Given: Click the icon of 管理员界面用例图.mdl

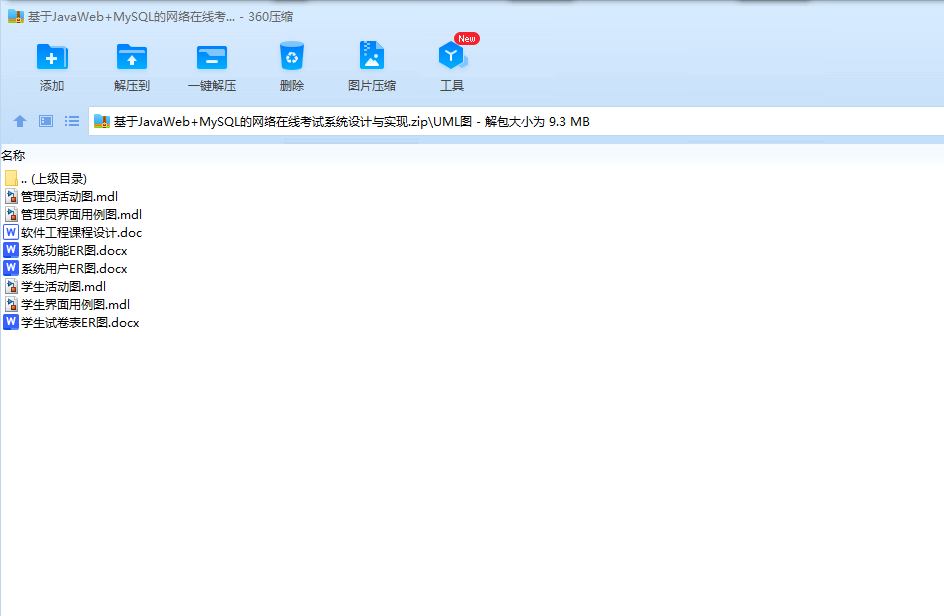Looking at the screenshot, I should click(11, 214).
